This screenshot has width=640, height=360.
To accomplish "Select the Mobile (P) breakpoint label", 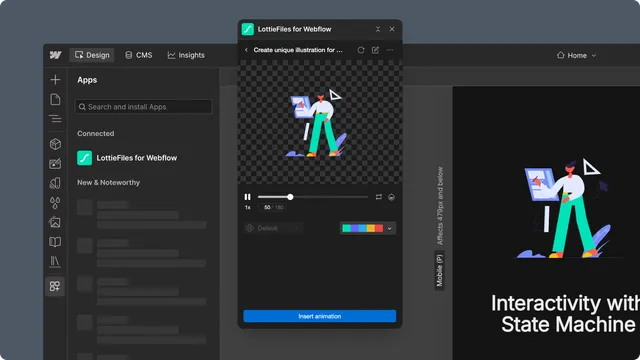I will tap(439, 270).
